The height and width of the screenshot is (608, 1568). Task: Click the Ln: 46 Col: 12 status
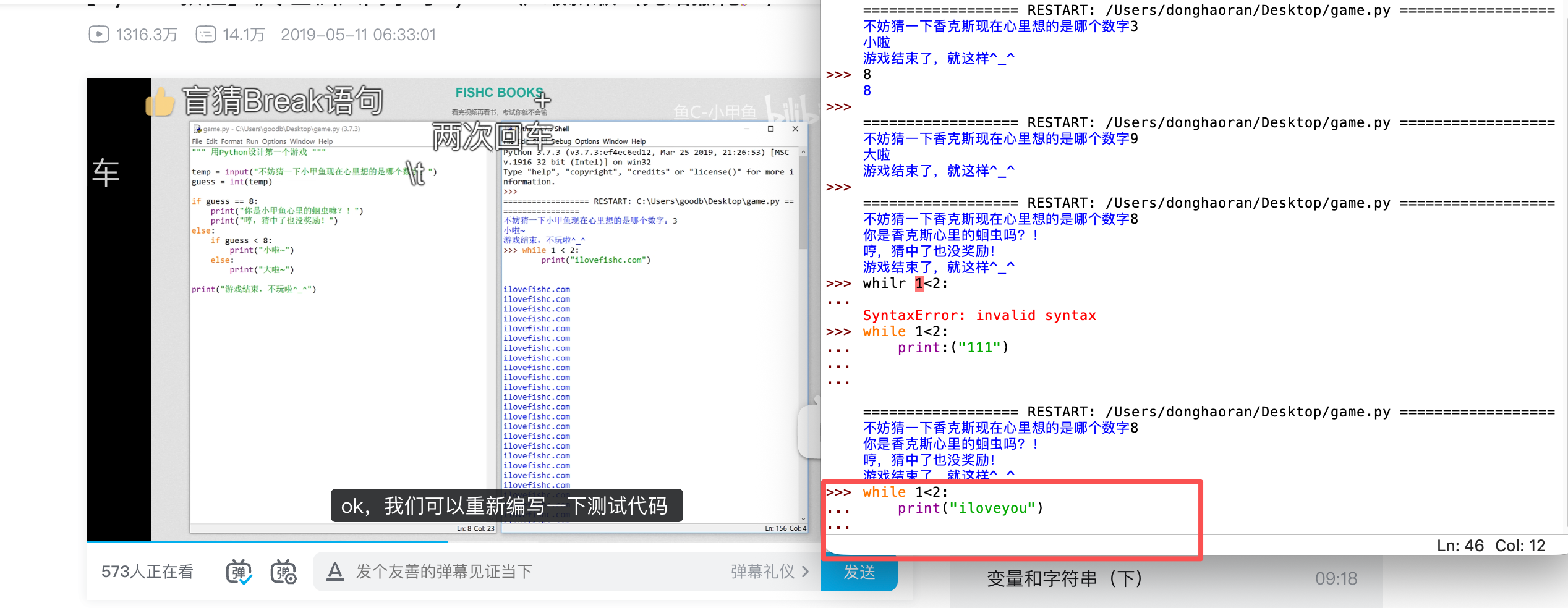coord(1491,546)
